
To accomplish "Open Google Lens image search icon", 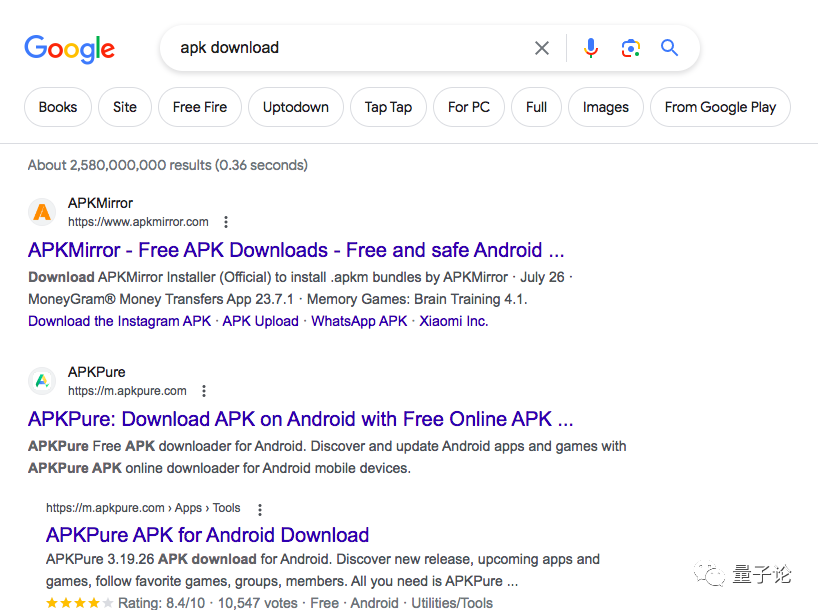I will pos(630,48).
